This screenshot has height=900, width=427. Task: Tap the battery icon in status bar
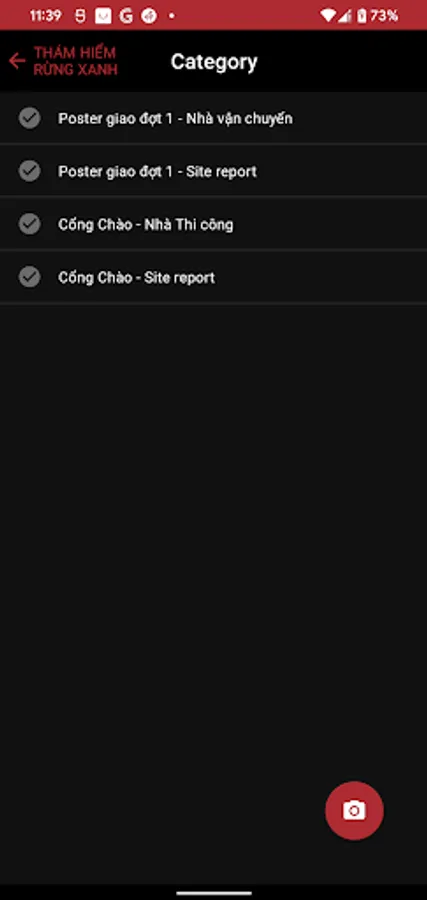pos(362,15)
